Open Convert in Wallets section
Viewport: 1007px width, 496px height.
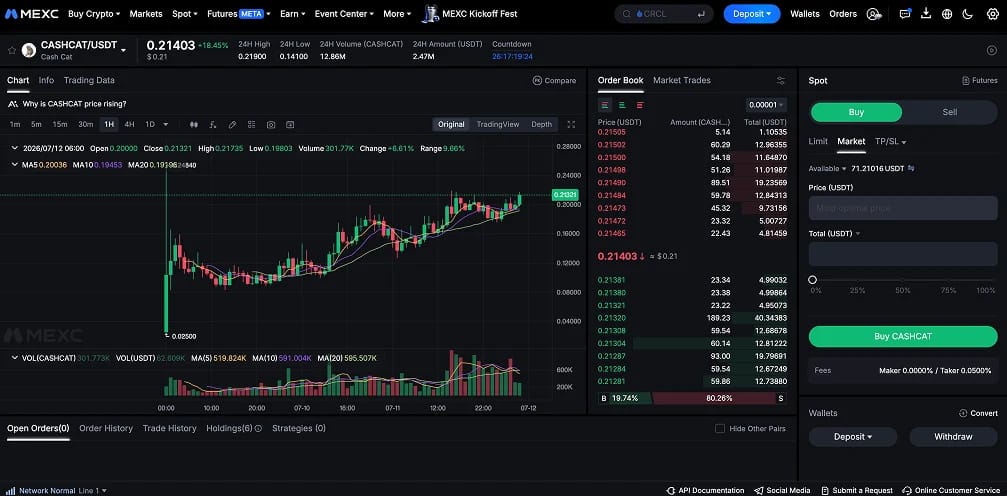click(x=978, y=413)
